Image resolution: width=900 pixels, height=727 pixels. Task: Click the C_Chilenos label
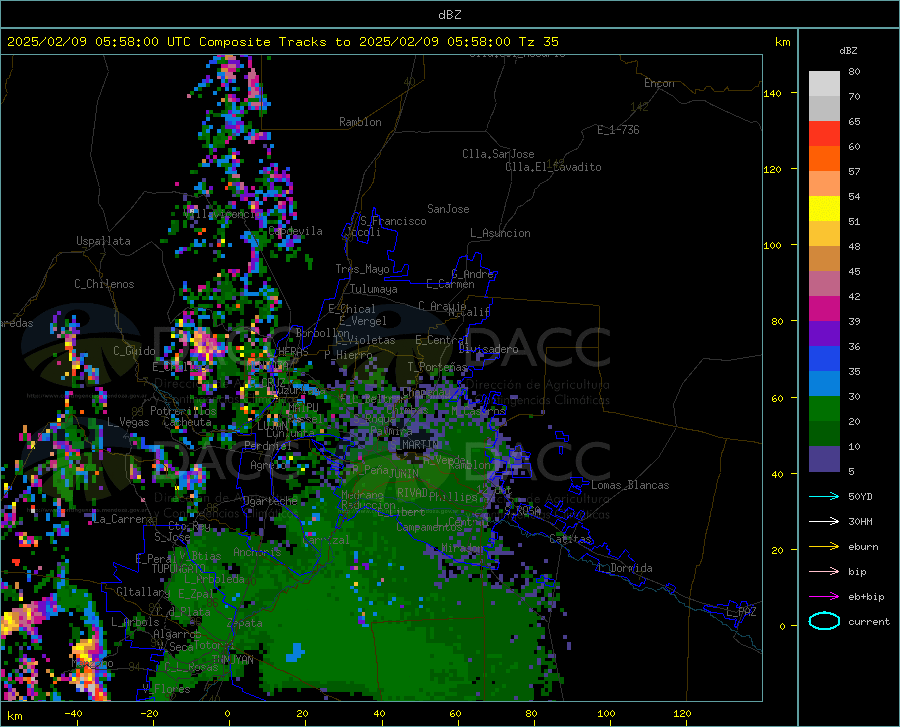click(104, 284)
